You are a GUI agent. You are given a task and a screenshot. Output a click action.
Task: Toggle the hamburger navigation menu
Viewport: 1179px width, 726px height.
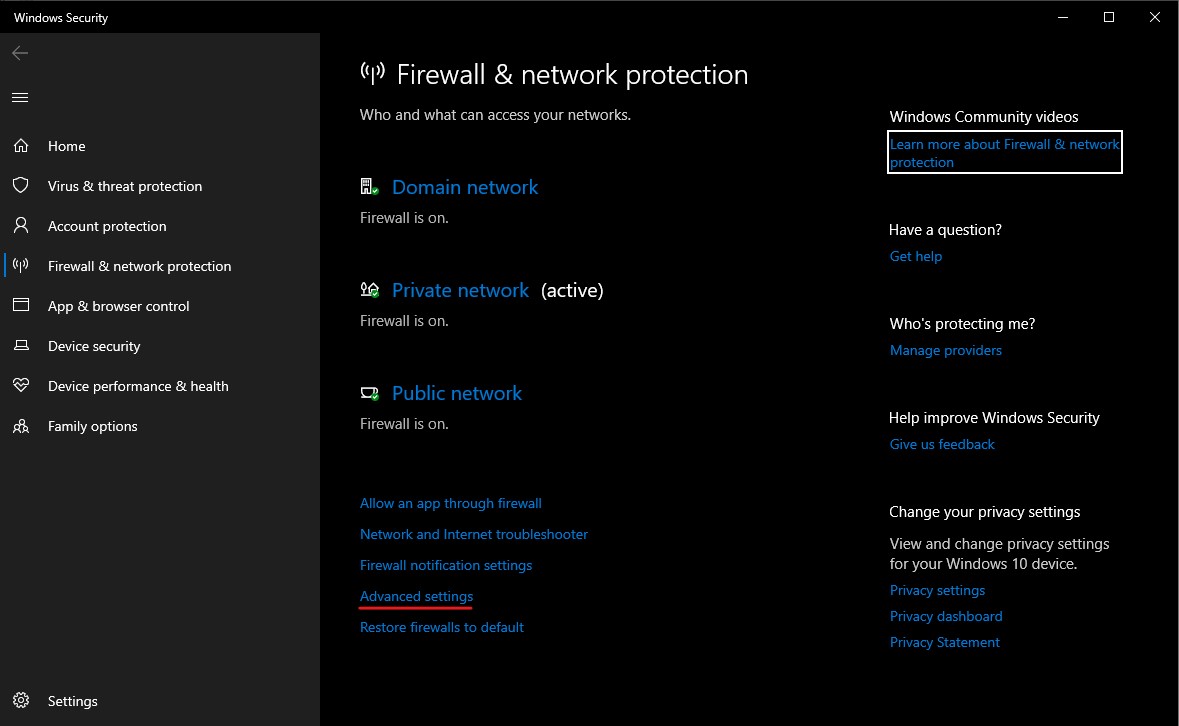19,97
